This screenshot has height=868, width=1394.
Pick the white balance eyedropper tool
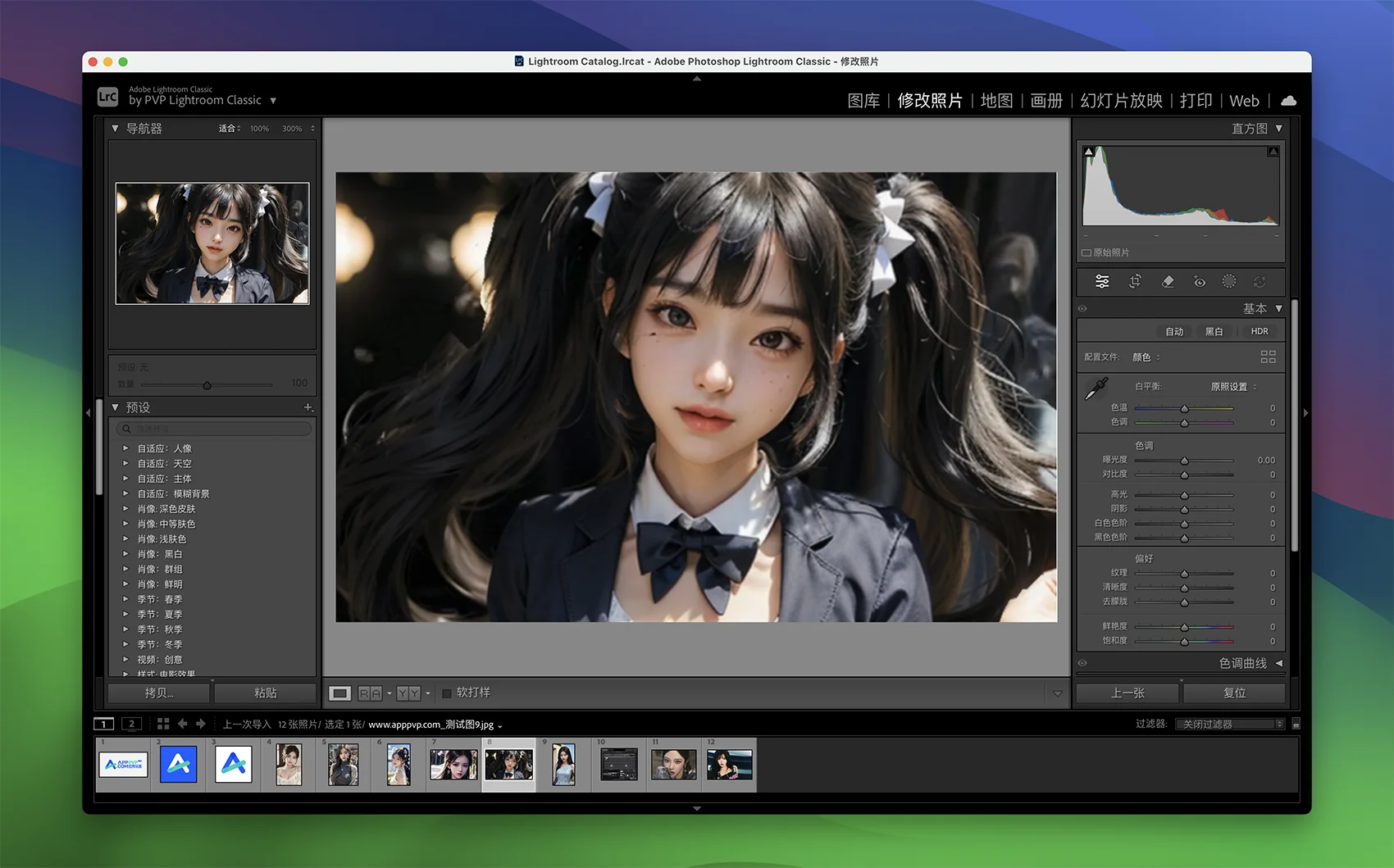click(1096, 389)
